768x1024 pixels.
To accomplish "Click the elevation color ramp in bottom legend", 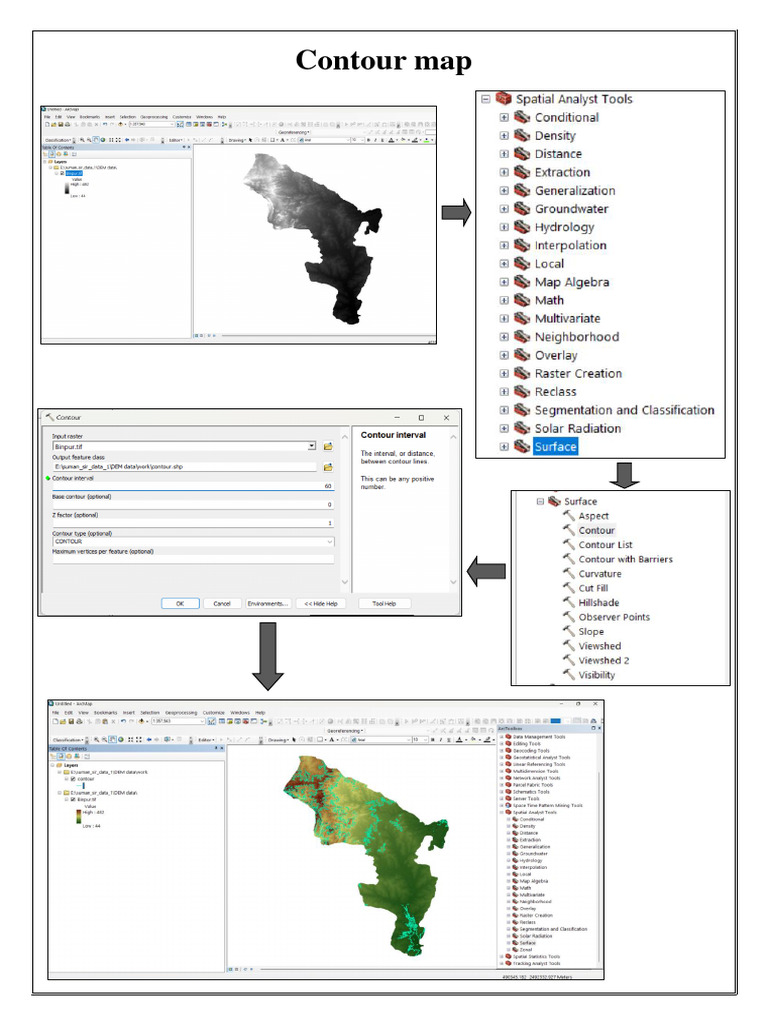I will (78, 818).
